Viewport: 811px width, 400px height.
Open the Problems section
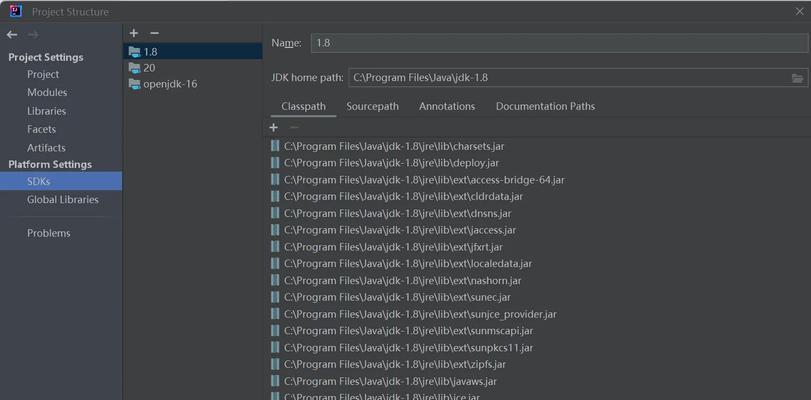coord(49,233)
